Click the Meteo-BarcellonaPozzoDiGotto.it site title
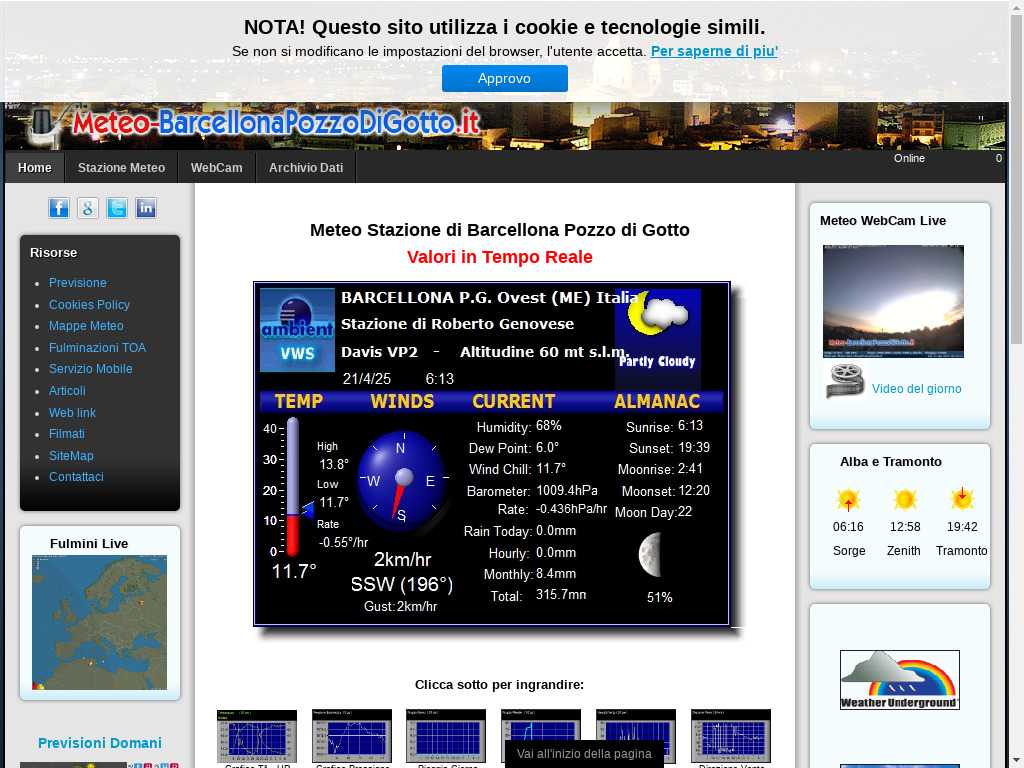Viewport: 1024px width, 768px height. [x=276, y=123]
